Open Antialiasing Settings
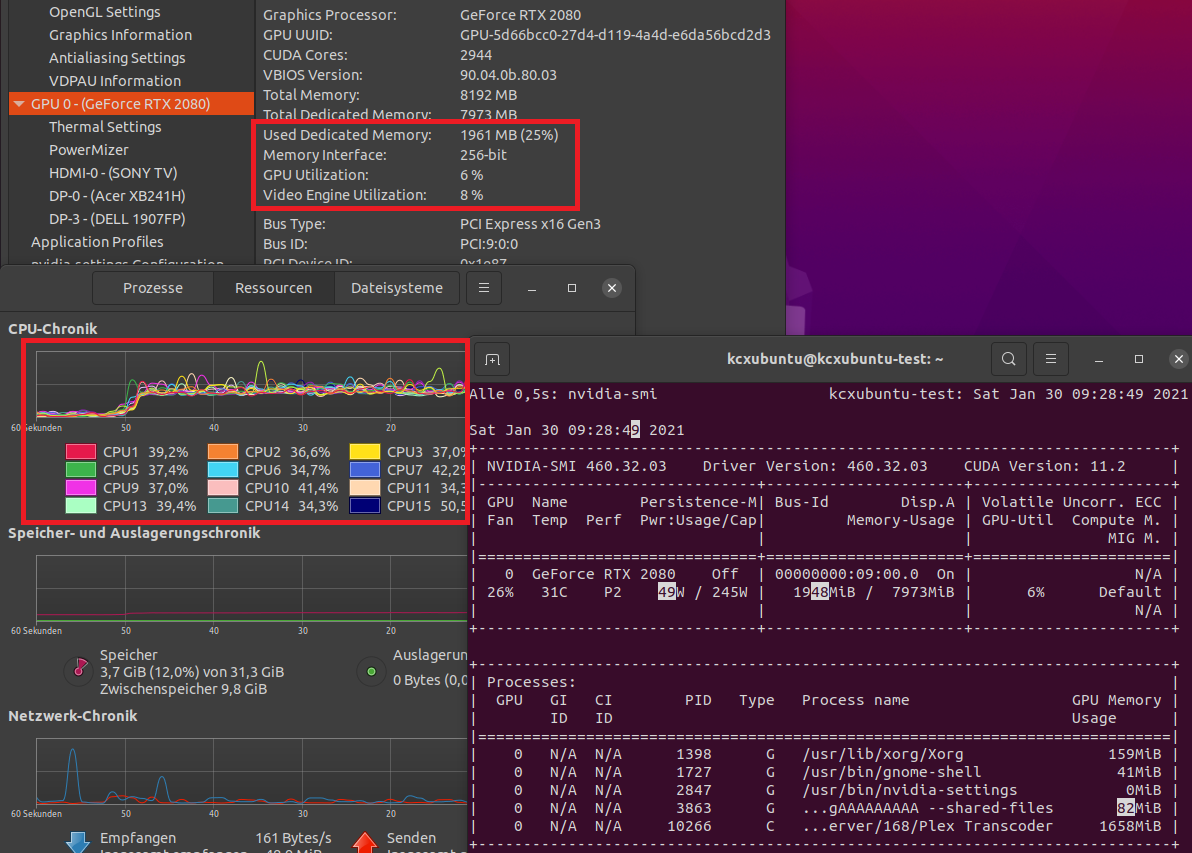The image size is (1192, 853). click(x=117, y=58)
